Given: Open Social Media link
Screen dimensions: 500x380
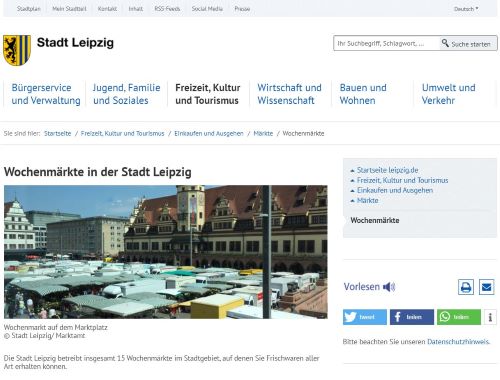Looking at the screenshot, I should [x=207, y=9].
